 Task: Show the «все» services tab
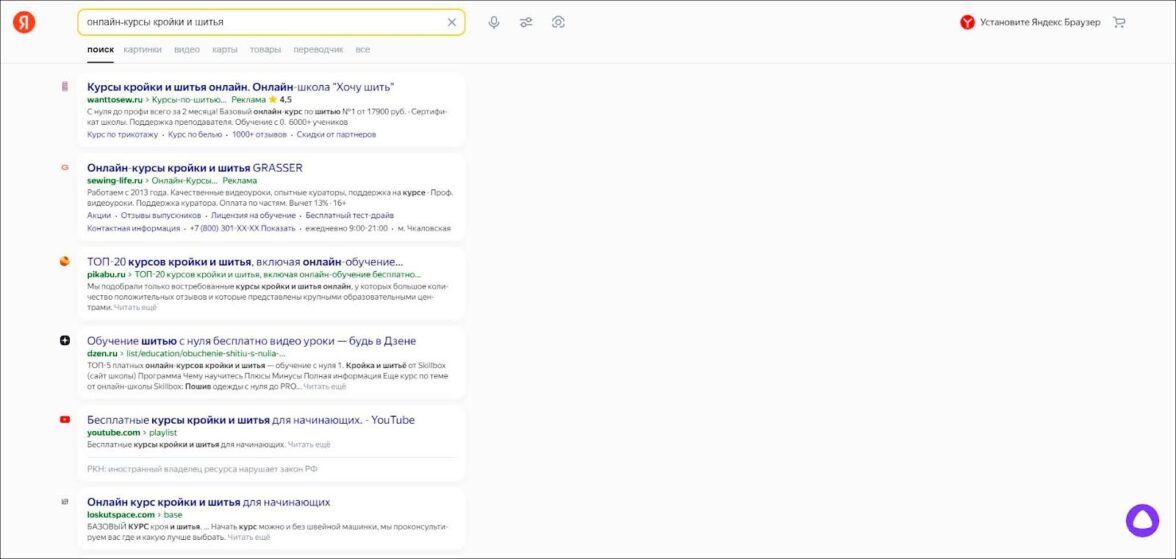coord(362,50)
